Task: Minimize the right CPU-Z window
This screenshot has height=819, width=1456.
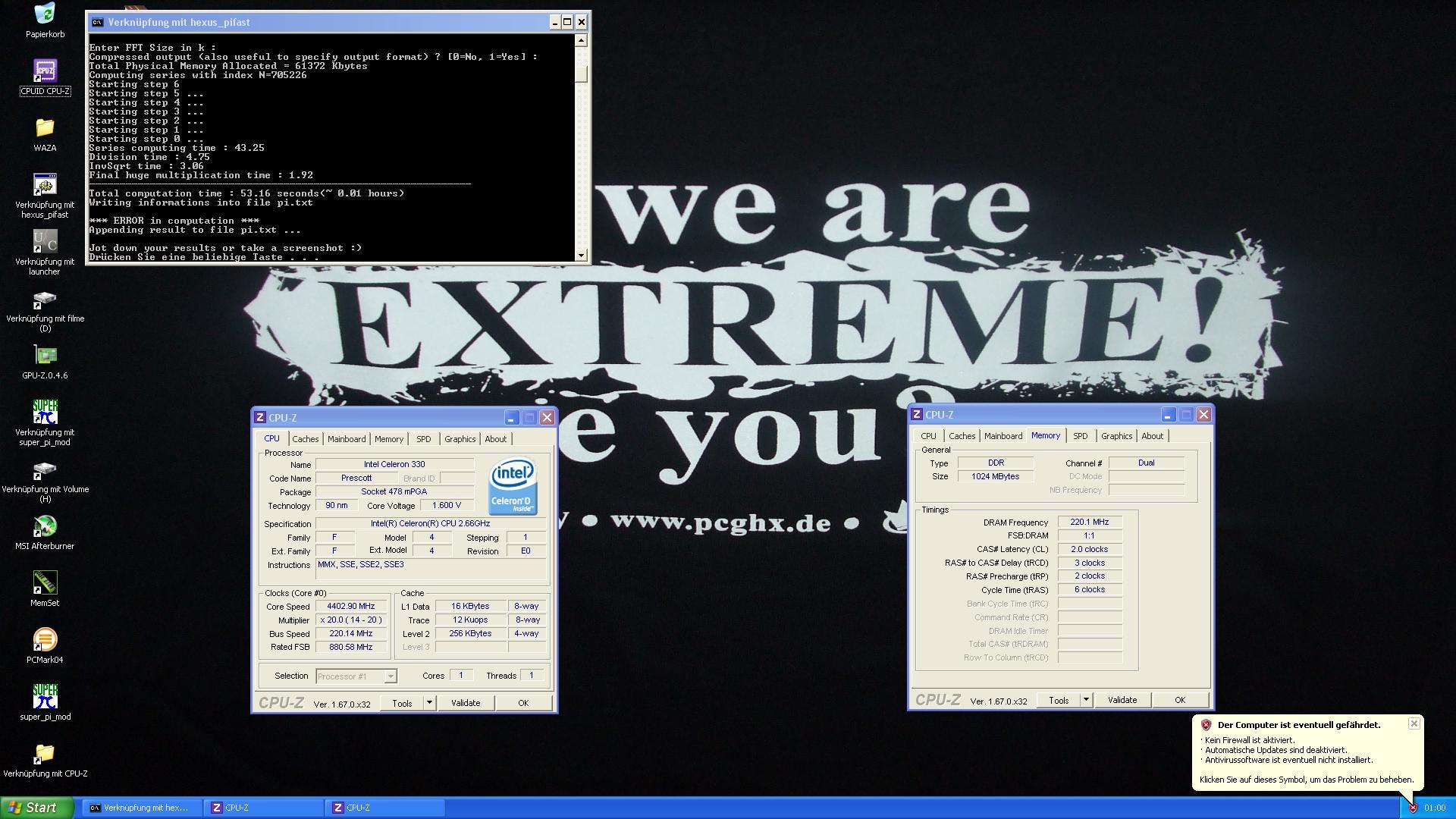Action: pos(1168,415)
